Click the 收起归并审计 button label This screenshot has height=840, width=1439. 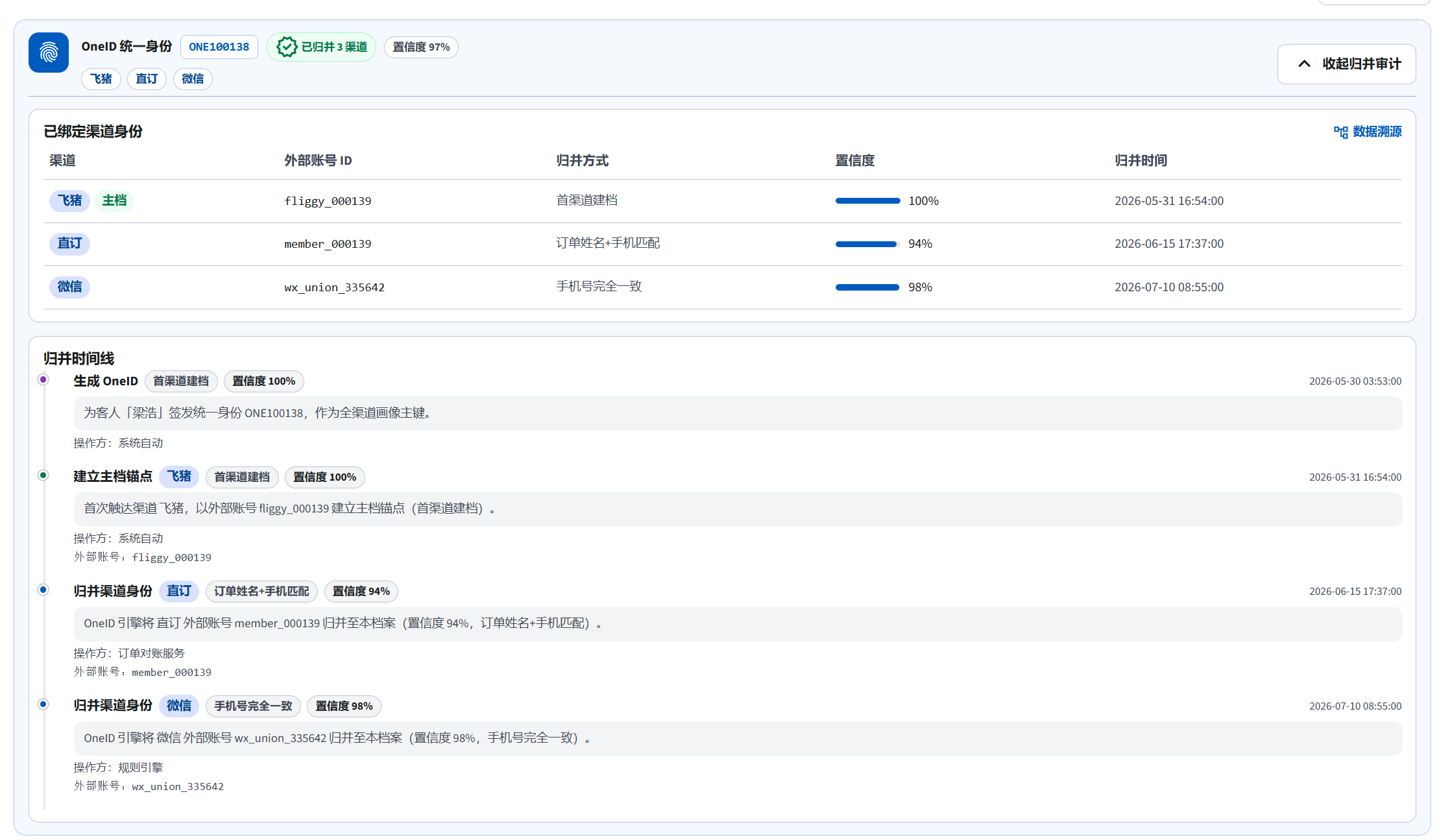click(x=1362, y=64)
